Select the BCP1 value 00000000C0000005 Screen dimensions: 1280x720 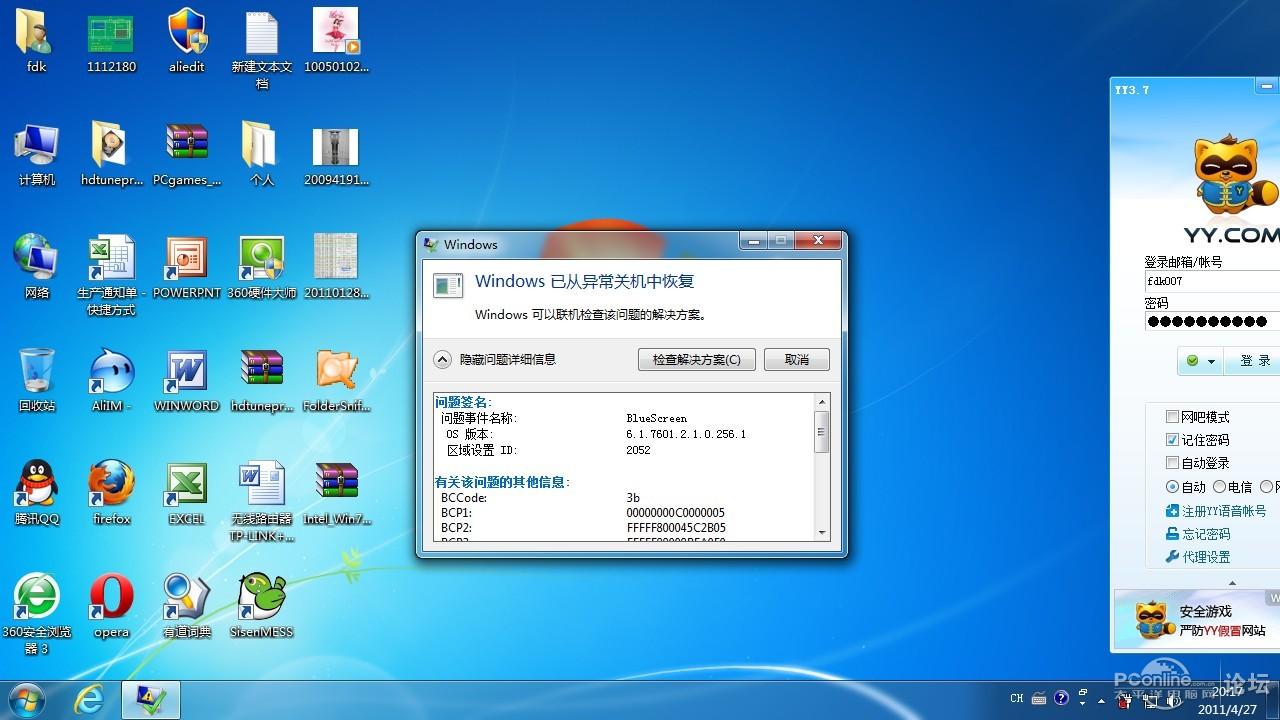point(676,512)
